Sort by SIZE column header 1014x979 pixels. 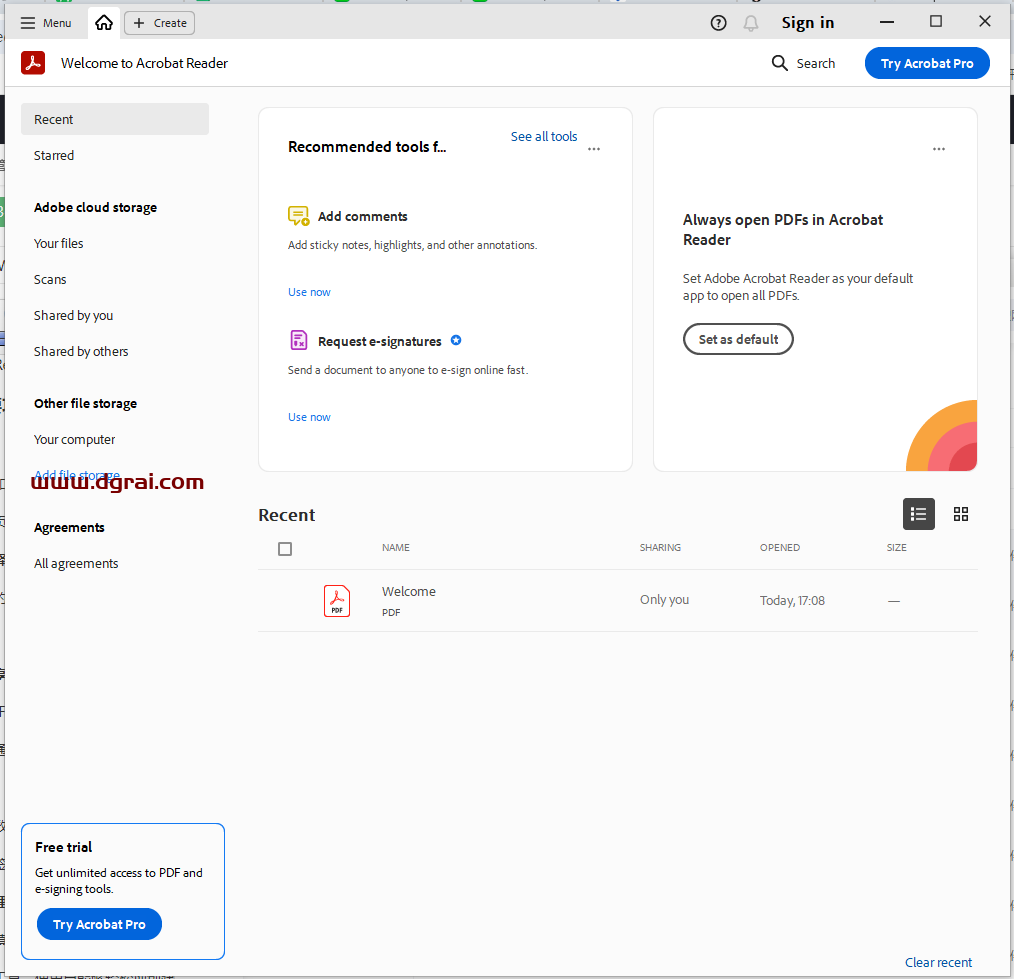pos(896,547)
